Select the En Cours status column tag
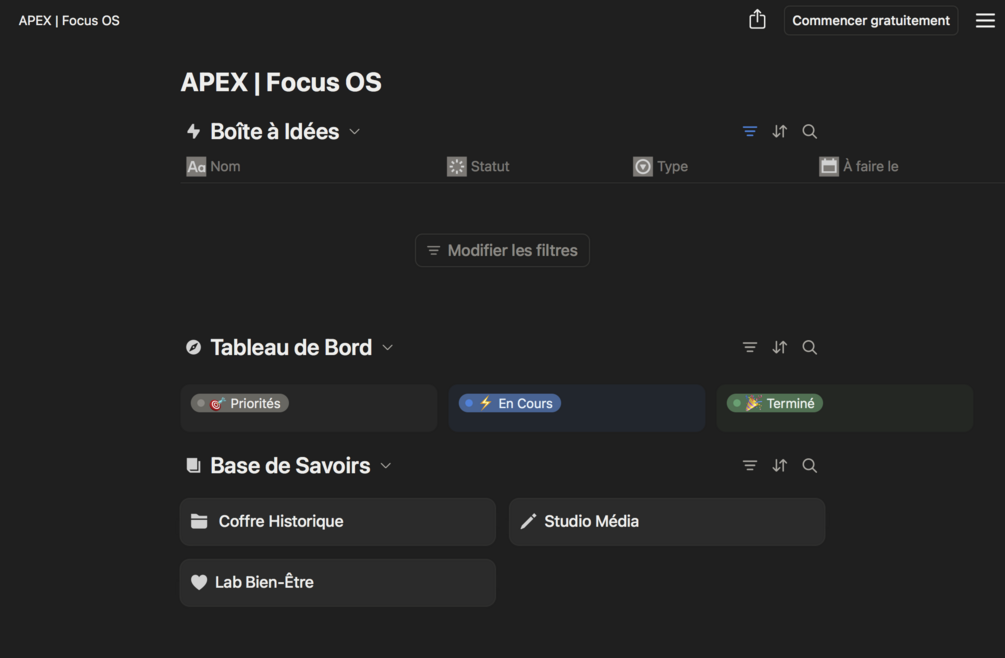The height and width of the screenshot is (658, 1005). point(510,403)
